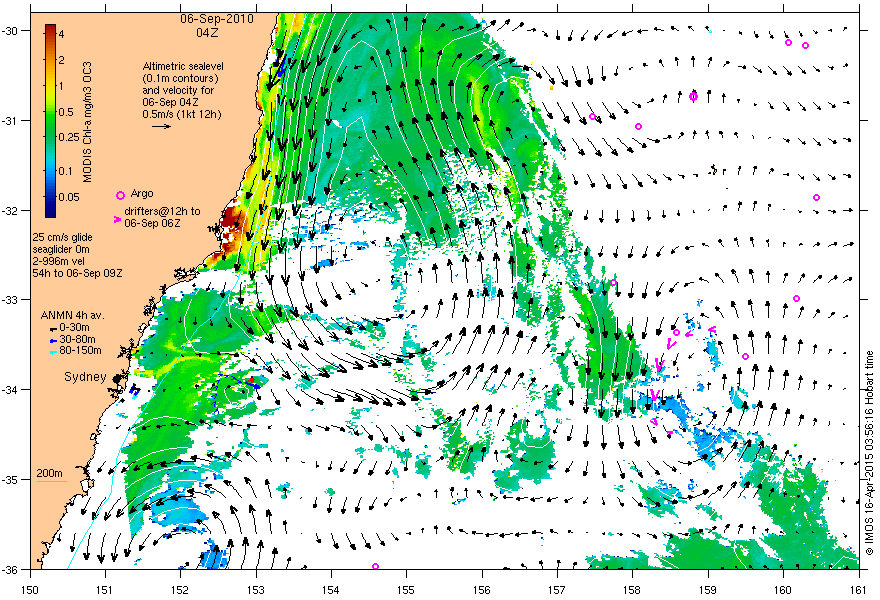Click the '06-Sep 06Z' drifter time text
The width and height of the screenshot is (880, 600).
point(152,223)
